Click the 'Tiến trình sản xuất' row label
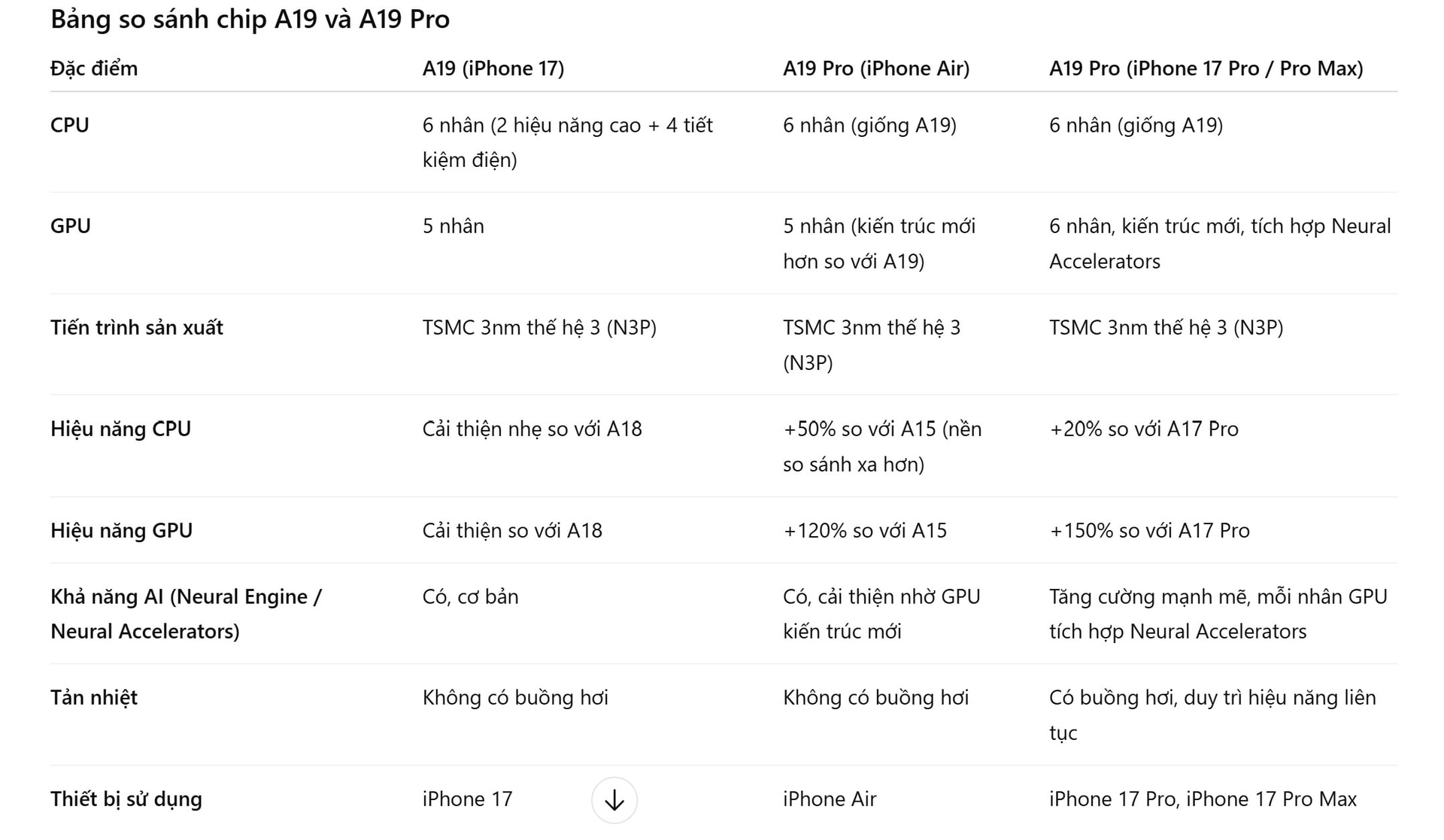Image resolution: width=1444 pixels, height=840 pixels. (x=137, y=327)
